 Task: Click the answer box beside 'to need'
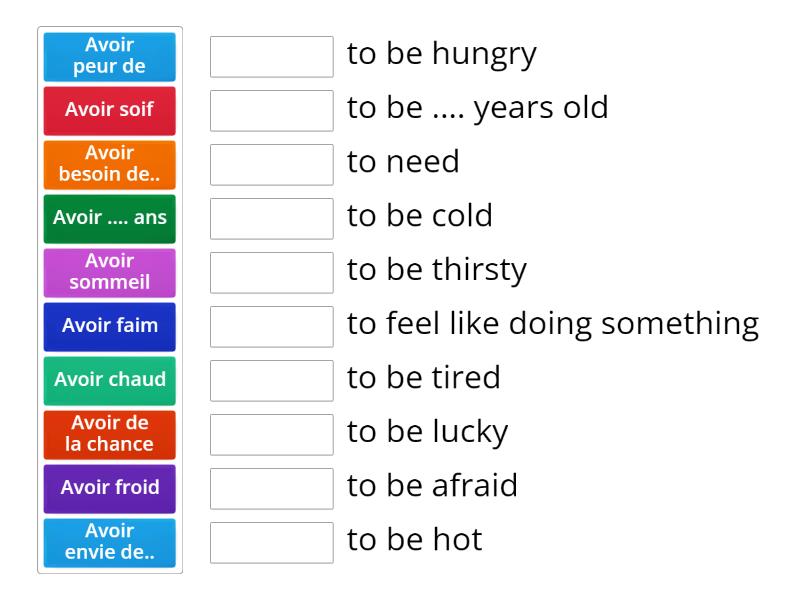(x=271, y=165)
